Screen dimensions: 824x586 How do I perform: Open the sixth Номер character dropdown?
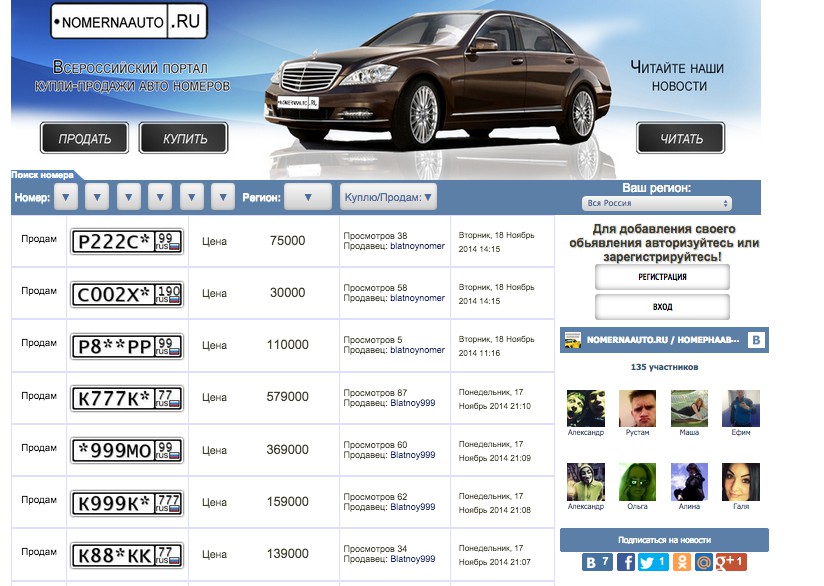tap(223, 197)
